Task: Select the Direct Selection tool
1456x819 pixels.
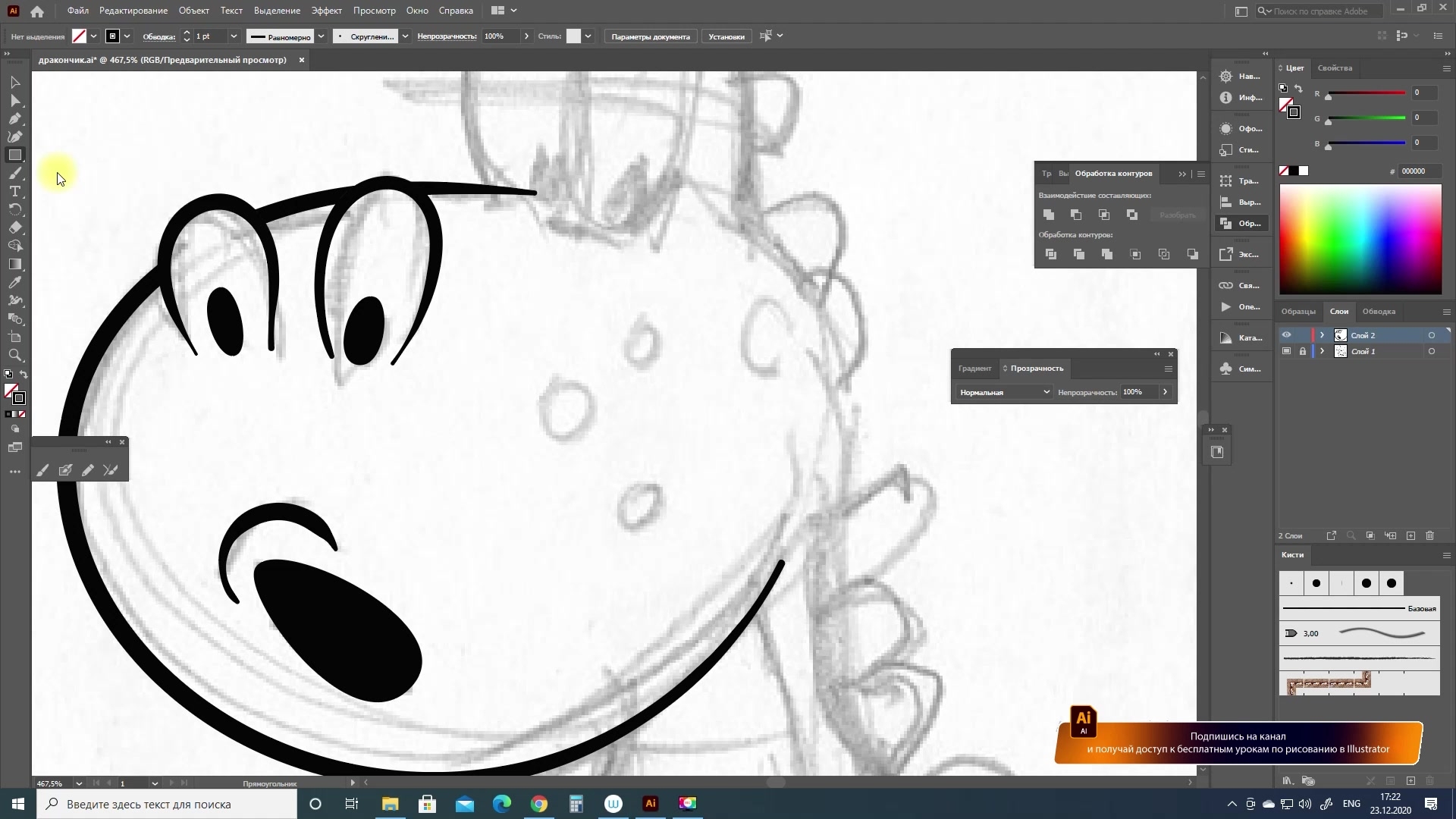Action: [15, 100]
